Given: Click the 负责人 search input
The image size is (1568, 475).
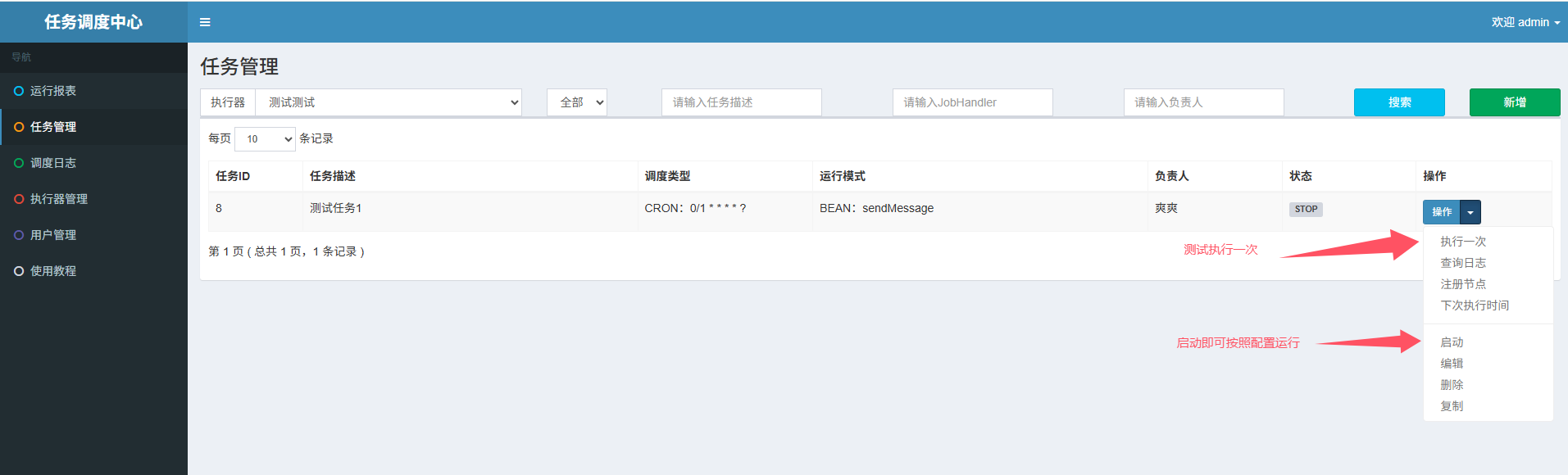Looking at the screenshot, I should click(x=1204, y=102).
